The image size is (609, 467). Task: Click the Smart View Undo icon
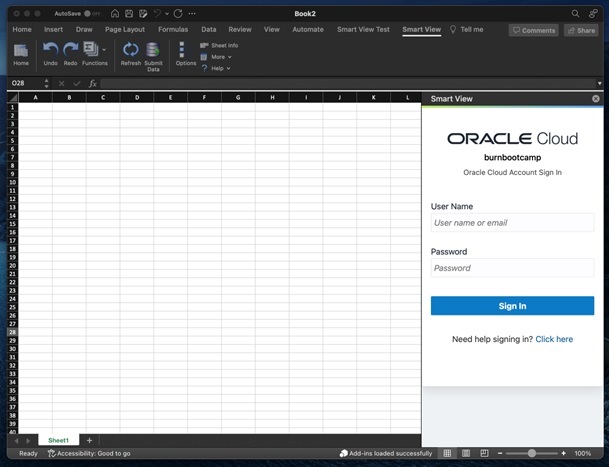click(50, 51)
